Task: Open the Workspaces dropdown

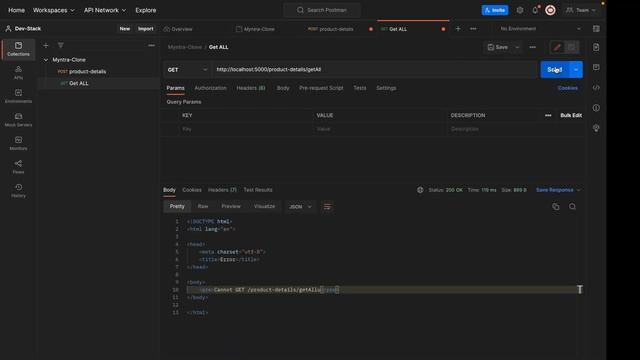Action: point(53,10)
